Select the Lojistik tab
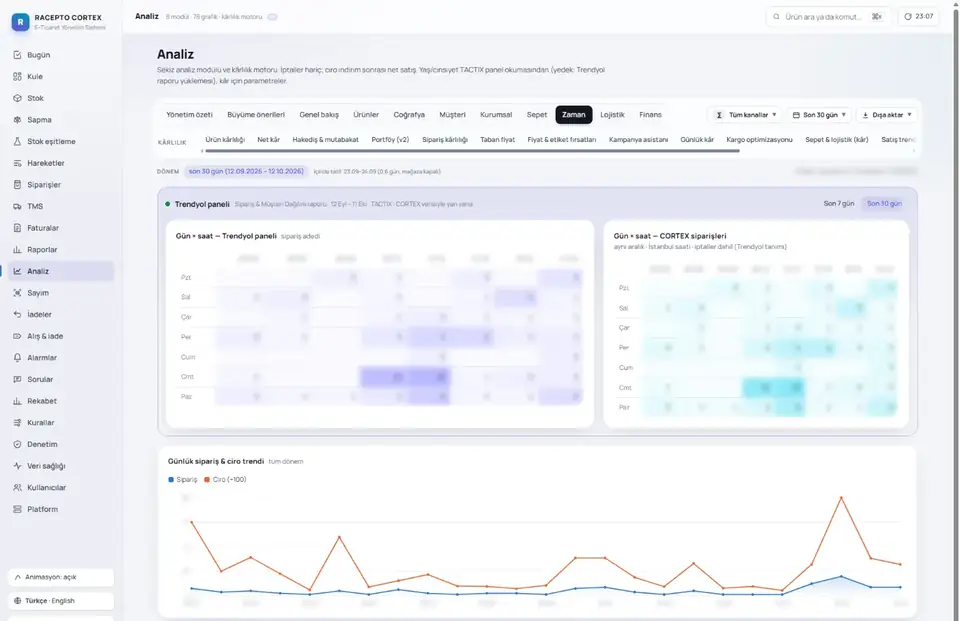960x621 pixels. 612,115
